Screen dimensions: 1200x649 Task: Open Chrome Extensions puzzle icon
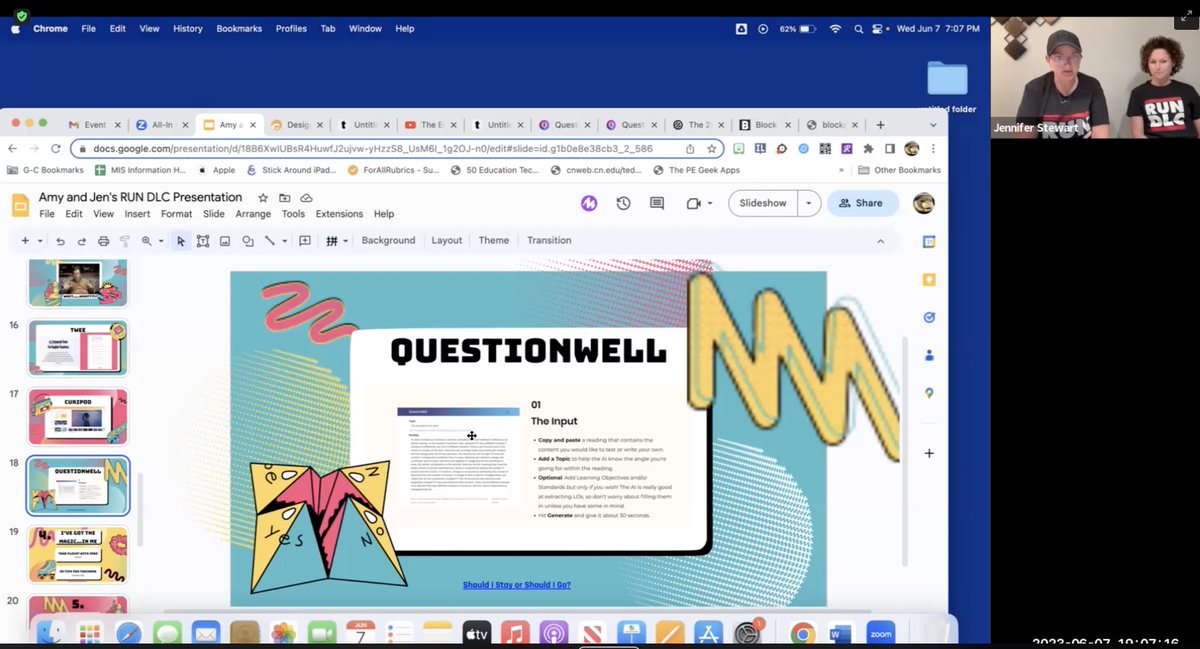pyautogui.click(x=868, y=148)
